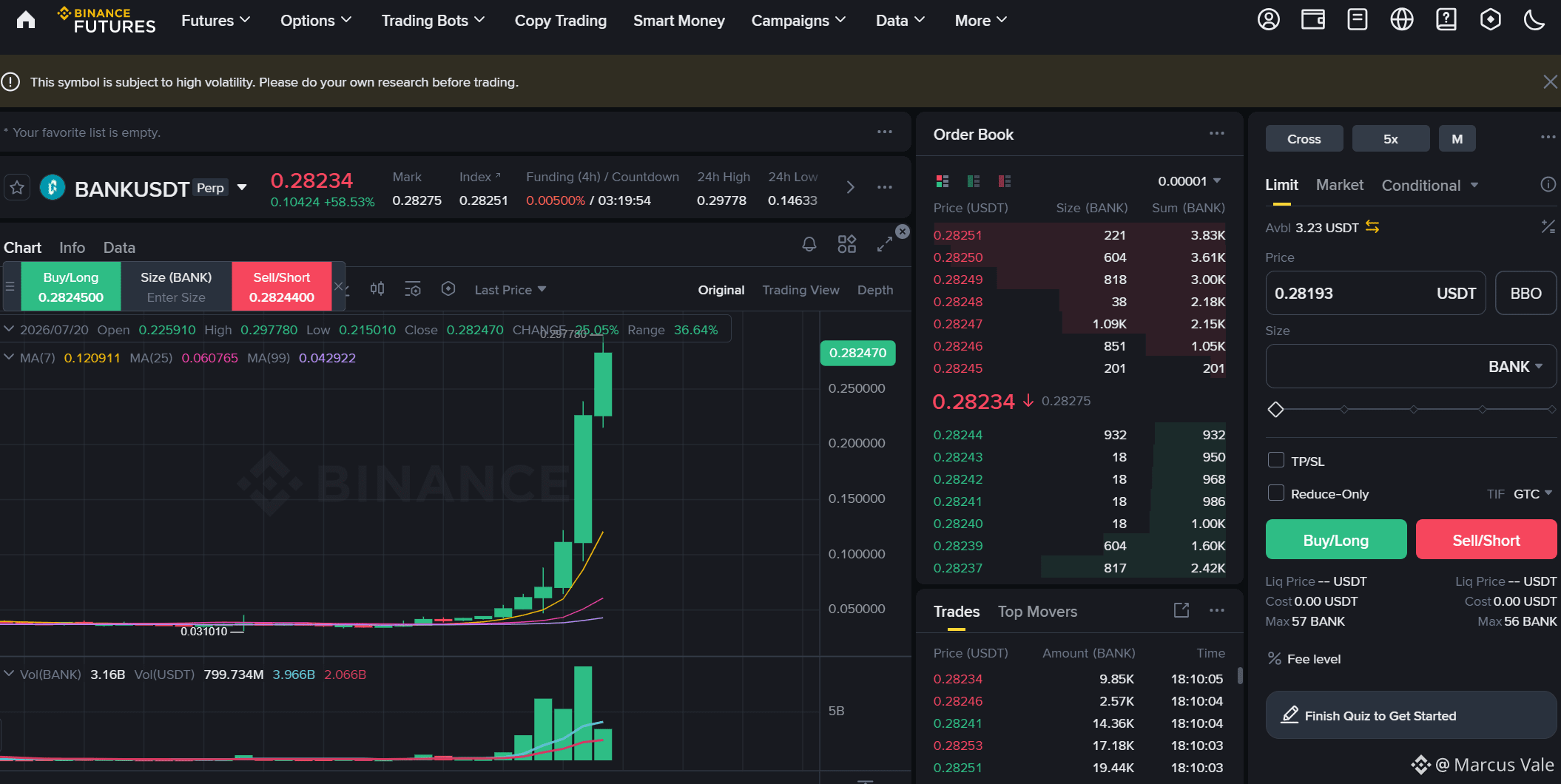1561x784 pixels.
Task: Switch to dark mode moon icon
Action: 1534,20
